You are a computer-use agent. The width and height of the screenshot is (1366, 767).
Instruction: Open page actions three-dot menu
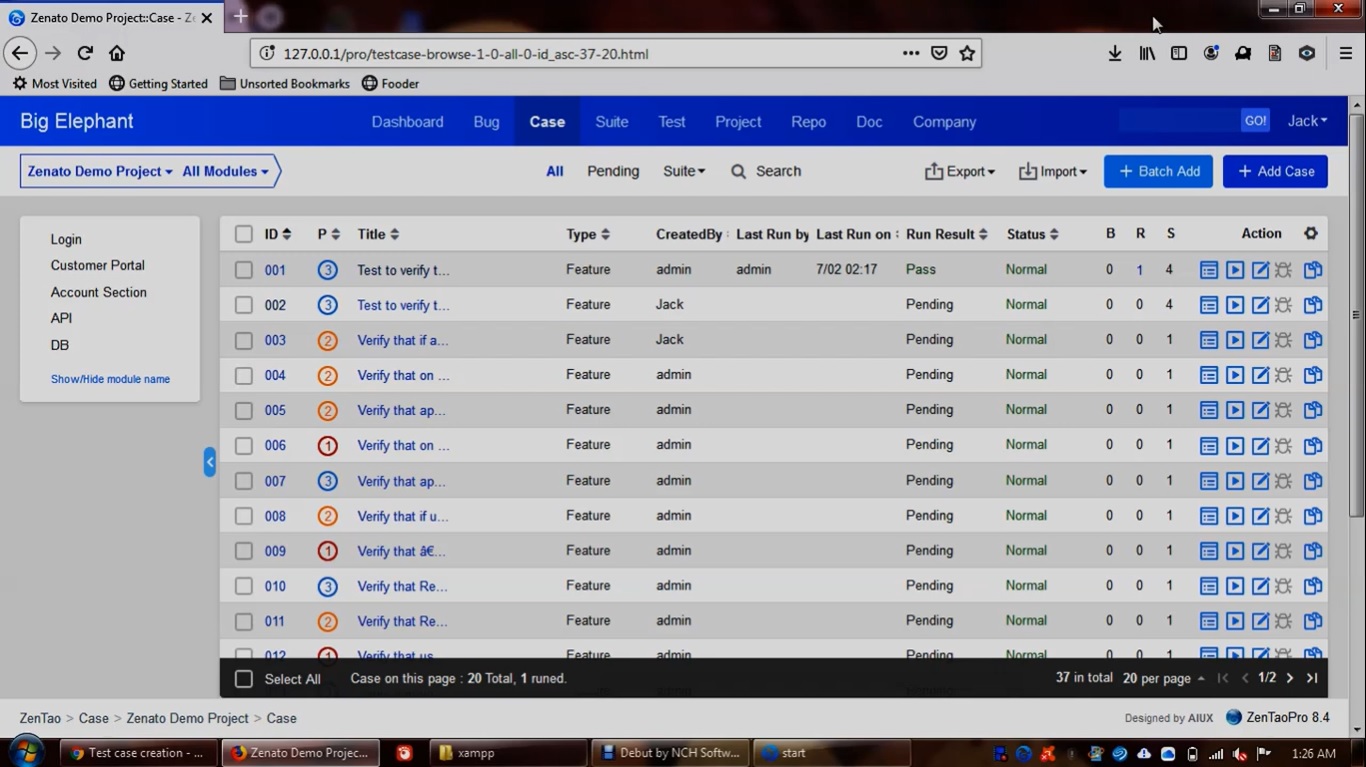911,54
